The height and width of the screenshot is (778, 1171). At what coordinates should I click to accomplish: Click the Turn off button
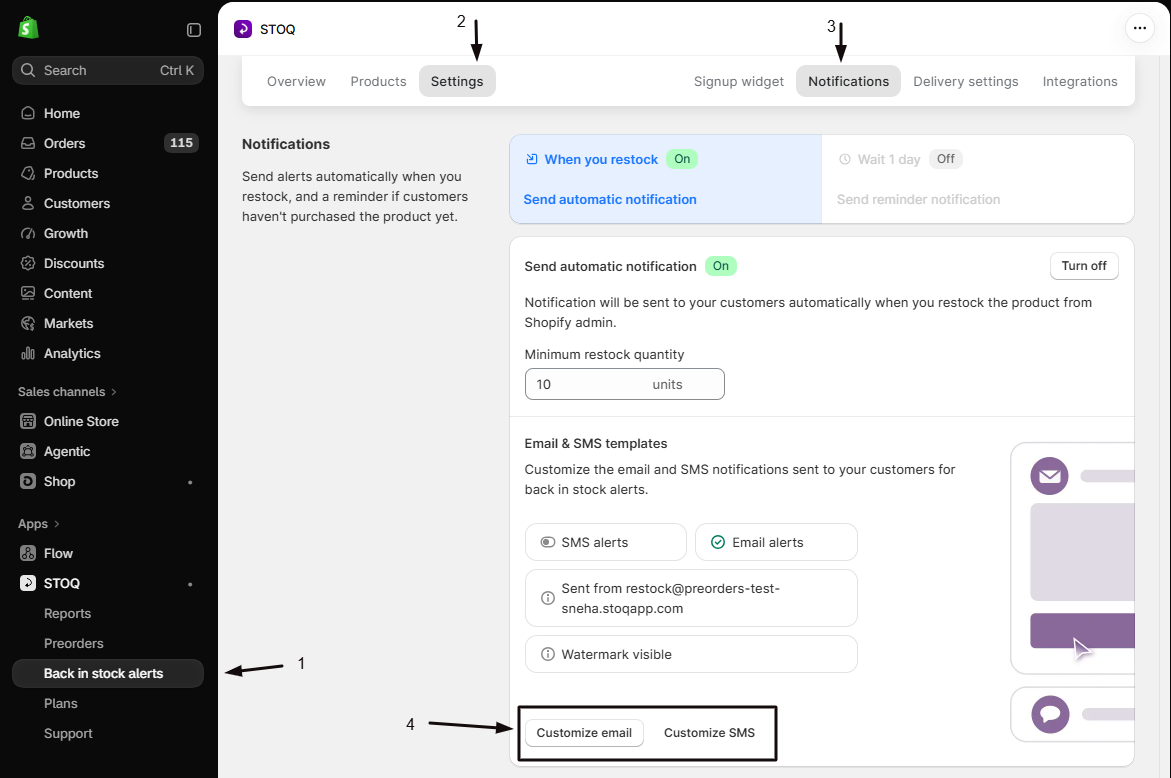pyautogui.click(x=1084, y=266)
